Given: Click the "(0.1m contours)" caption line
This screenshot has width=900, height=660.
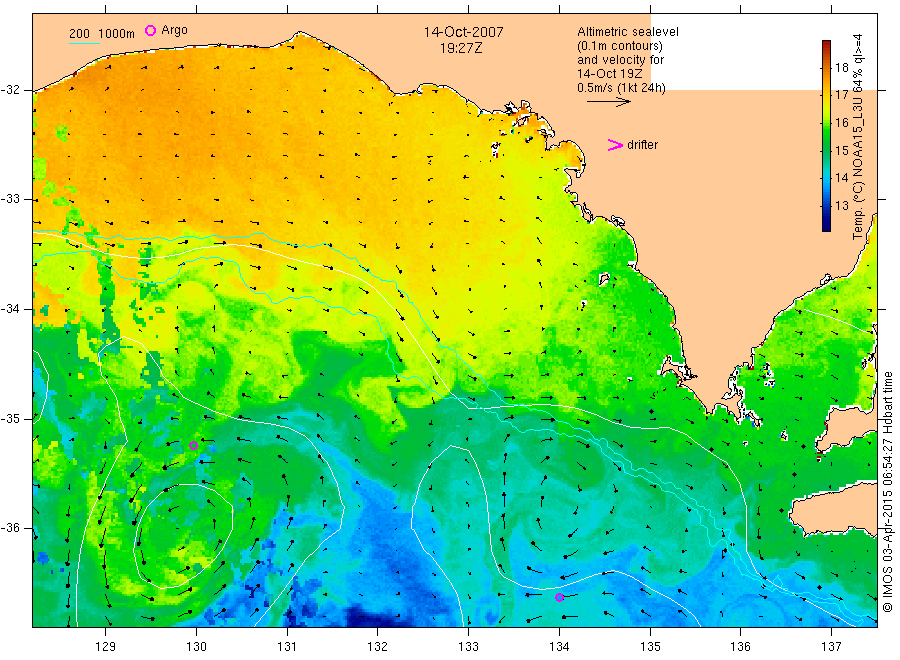Looking at the screenshot, I should tap(620, 46).
